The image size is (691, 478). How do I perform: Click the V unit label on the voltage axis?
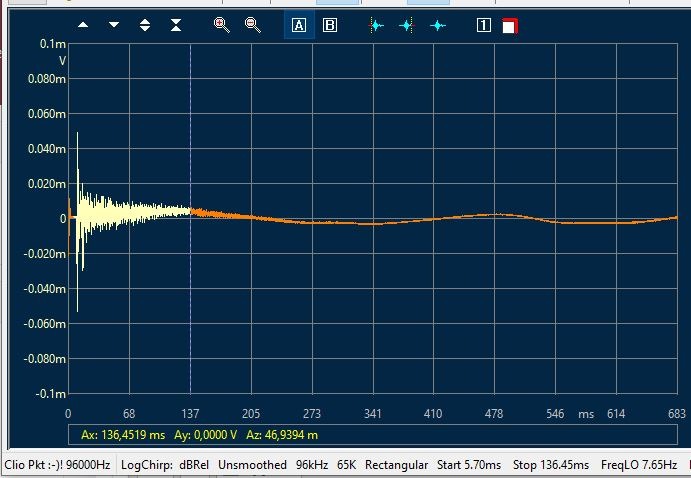(x=63, y=61)
